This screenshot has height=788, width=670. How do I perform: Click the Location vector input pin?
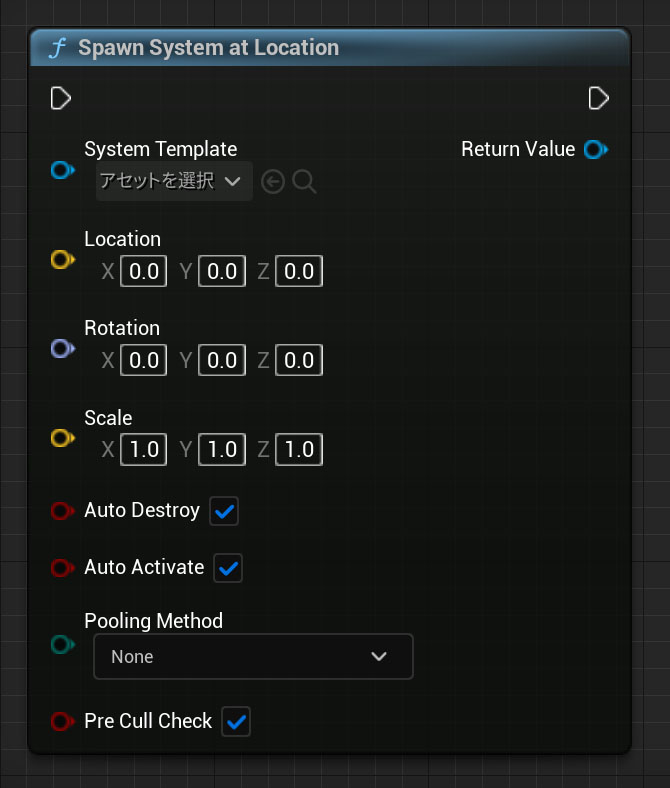(x=62, y=260)
